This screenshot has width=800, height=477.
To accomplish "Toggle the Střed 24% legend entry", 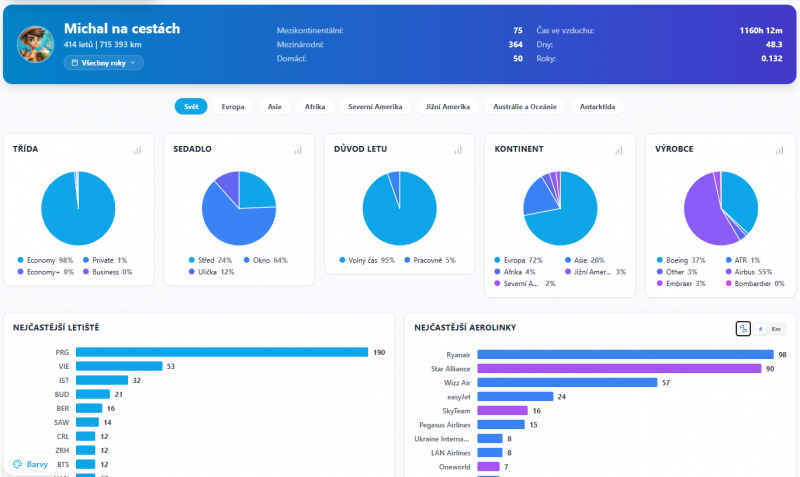I will tap(210, 260).
